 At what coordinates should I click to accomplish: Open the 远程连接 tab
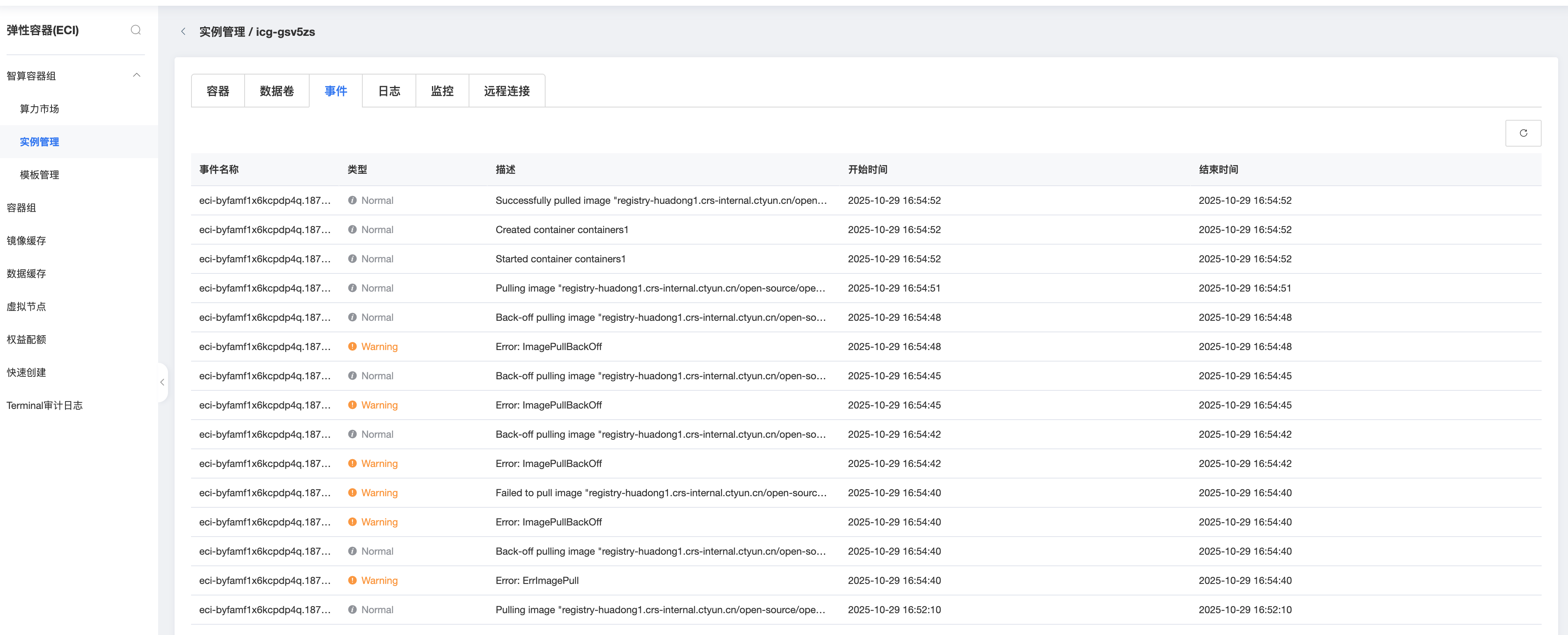(506, 91)
